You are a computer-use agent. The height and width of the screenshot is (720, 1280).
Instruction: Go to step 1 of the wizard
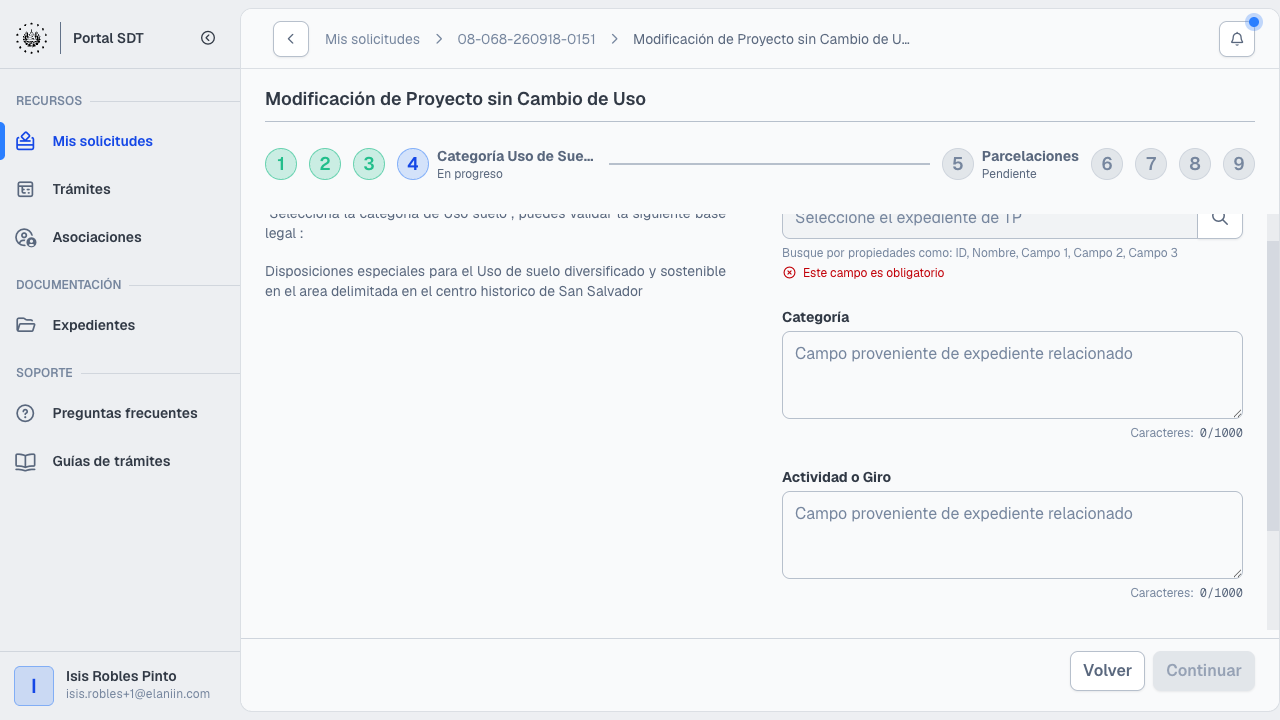click(x=281, y=164)
